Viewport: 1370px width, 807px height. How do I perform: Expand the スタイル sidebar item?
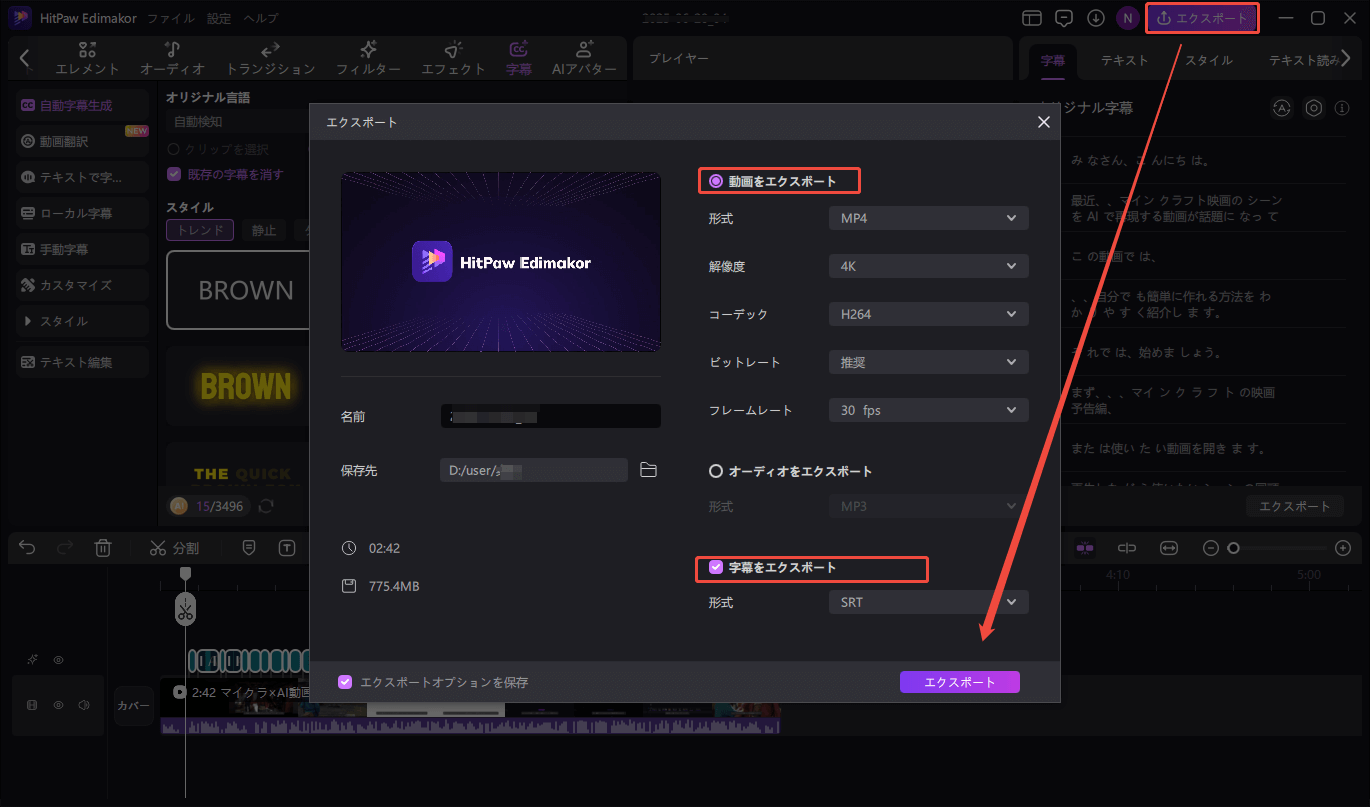tap(82, 321)
